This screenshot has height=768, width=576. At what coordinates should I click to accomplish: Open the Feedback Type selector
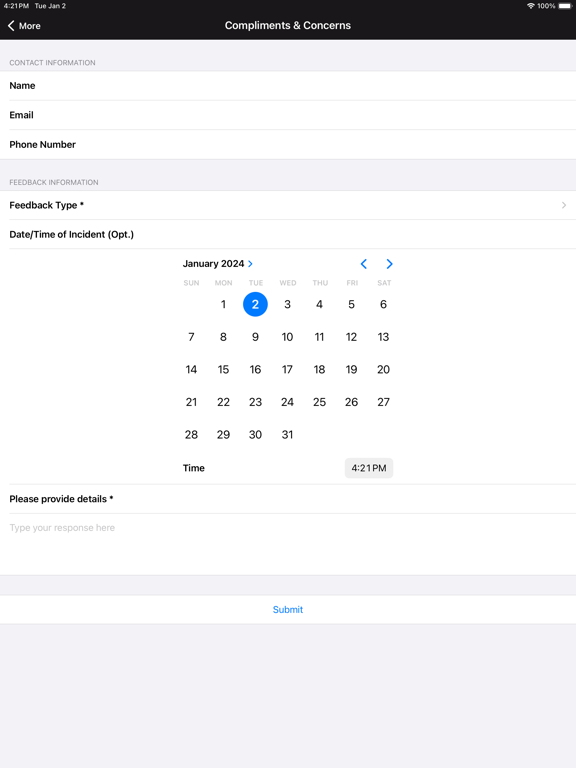pos(288,205)
